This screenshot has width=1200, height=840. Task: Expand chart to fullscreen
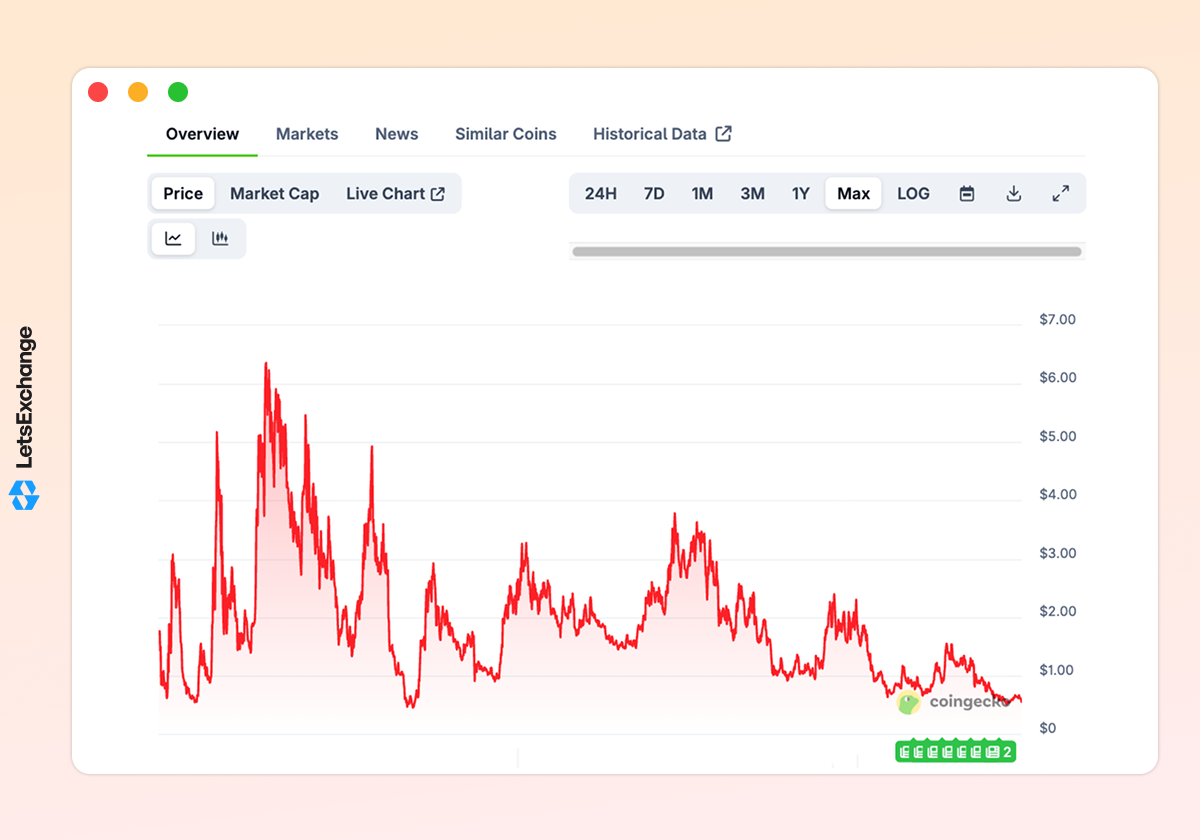pos(1061,194)
